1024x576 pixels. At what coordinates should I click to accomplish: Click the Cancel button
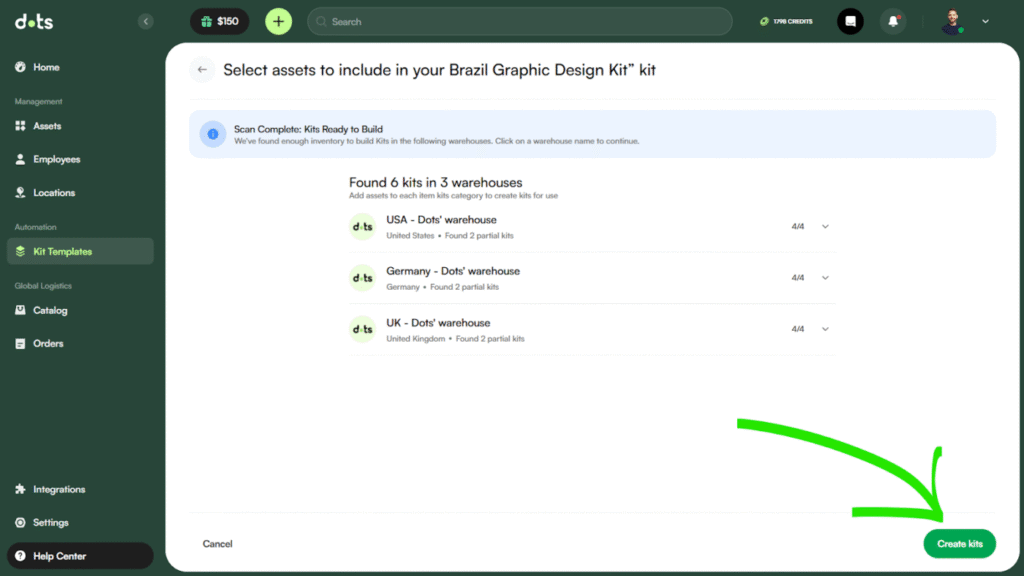[x=217, y=544]
